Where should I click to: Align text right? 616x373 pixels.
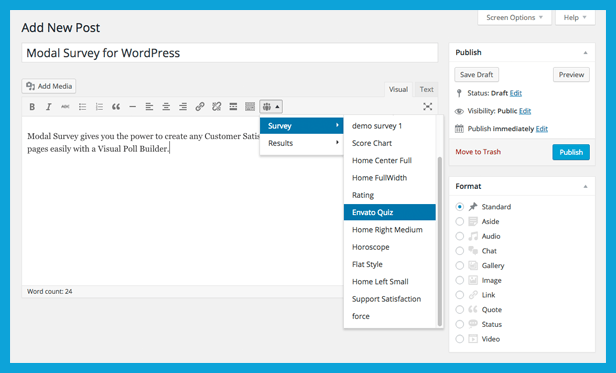coord(183,107)
